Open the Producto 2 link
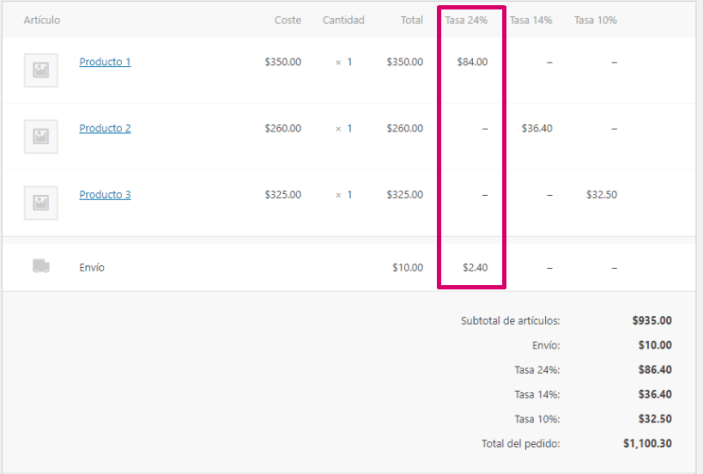This screenshot has height=474, width=703. (105, 128)
